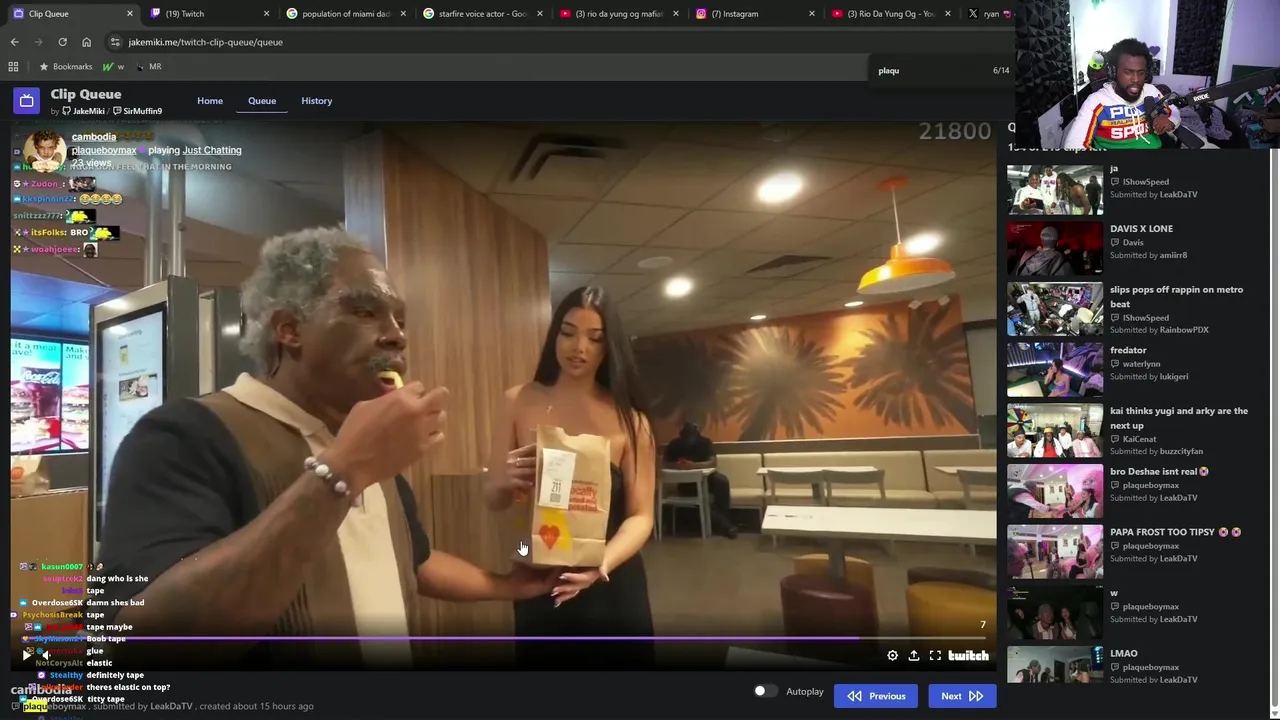Image resolution: width=1280 pixels, height=720 pixels.
Task: Select the DAVIS X LONE clip thumbnail
Action: tap(1055, 248)
